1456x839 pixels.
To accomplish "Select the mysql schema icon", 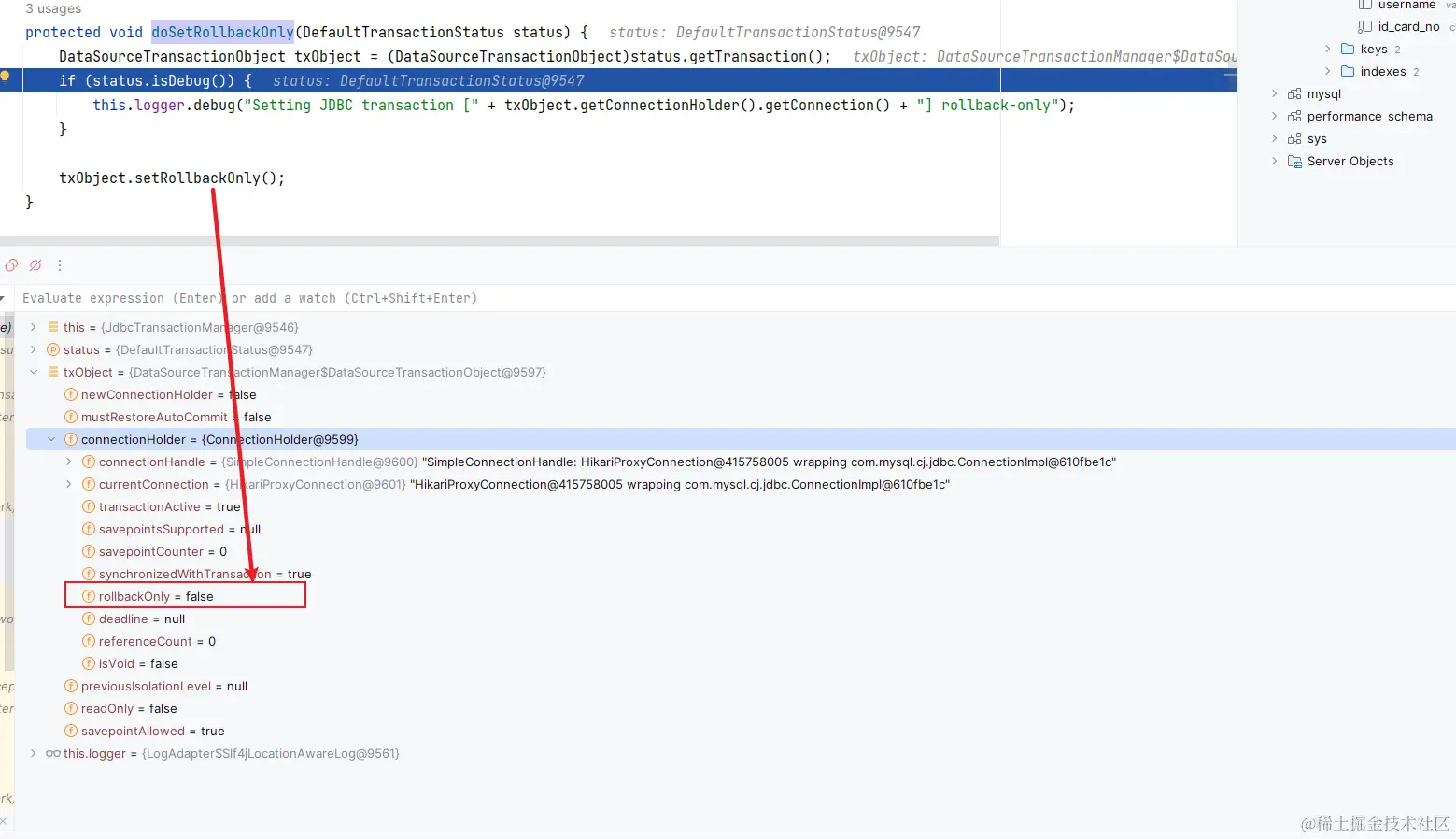I will [1293, 93].
